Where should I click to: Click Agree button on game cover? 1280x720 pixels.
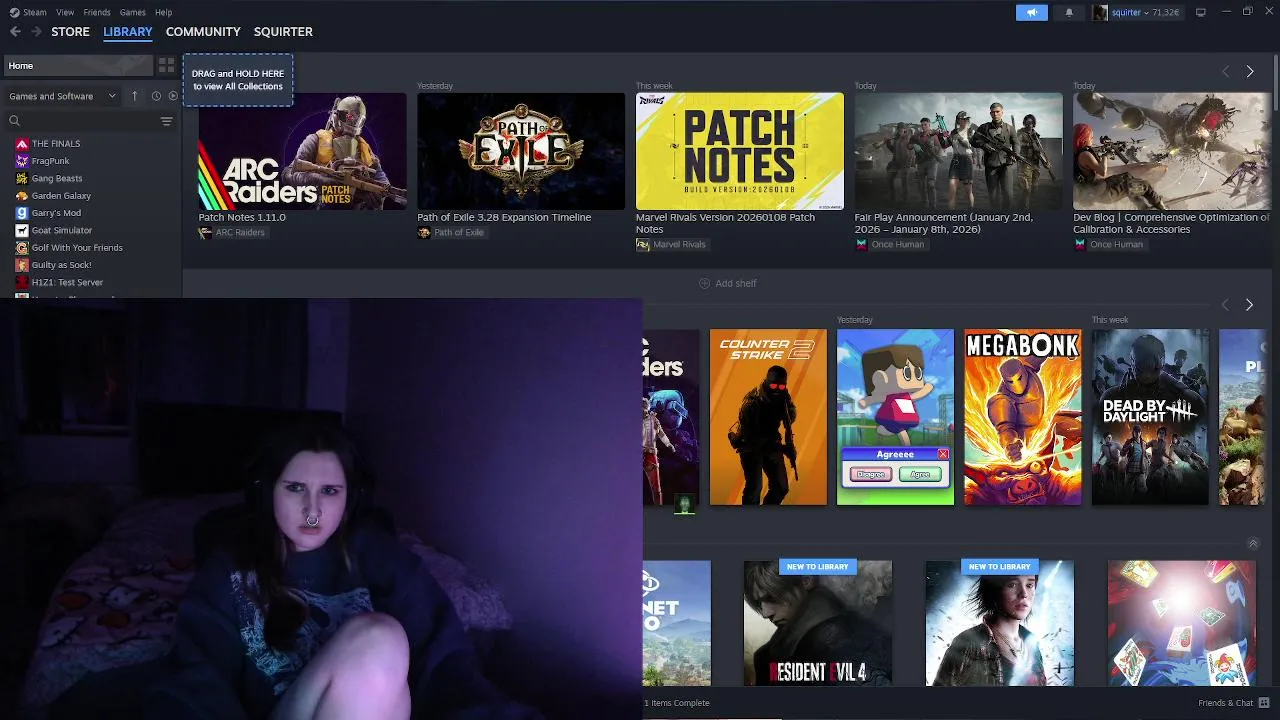pyautogui.click(x=920, y=474)
